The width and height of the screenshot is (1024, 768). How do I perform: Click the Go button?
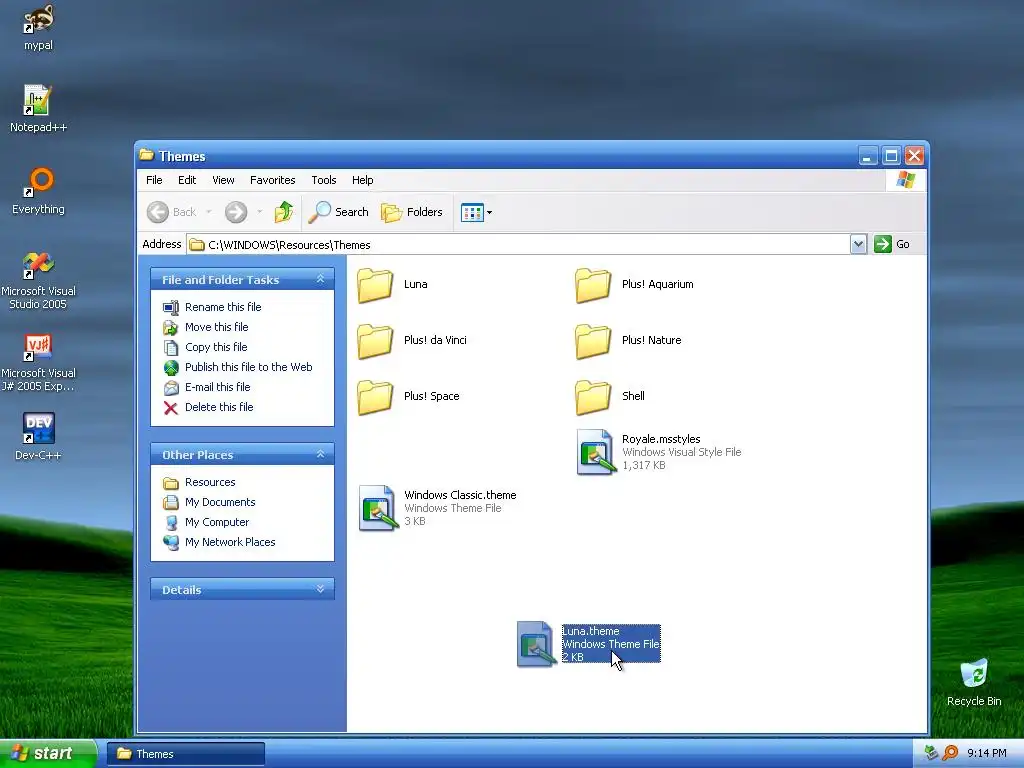[x=892, y=244]
